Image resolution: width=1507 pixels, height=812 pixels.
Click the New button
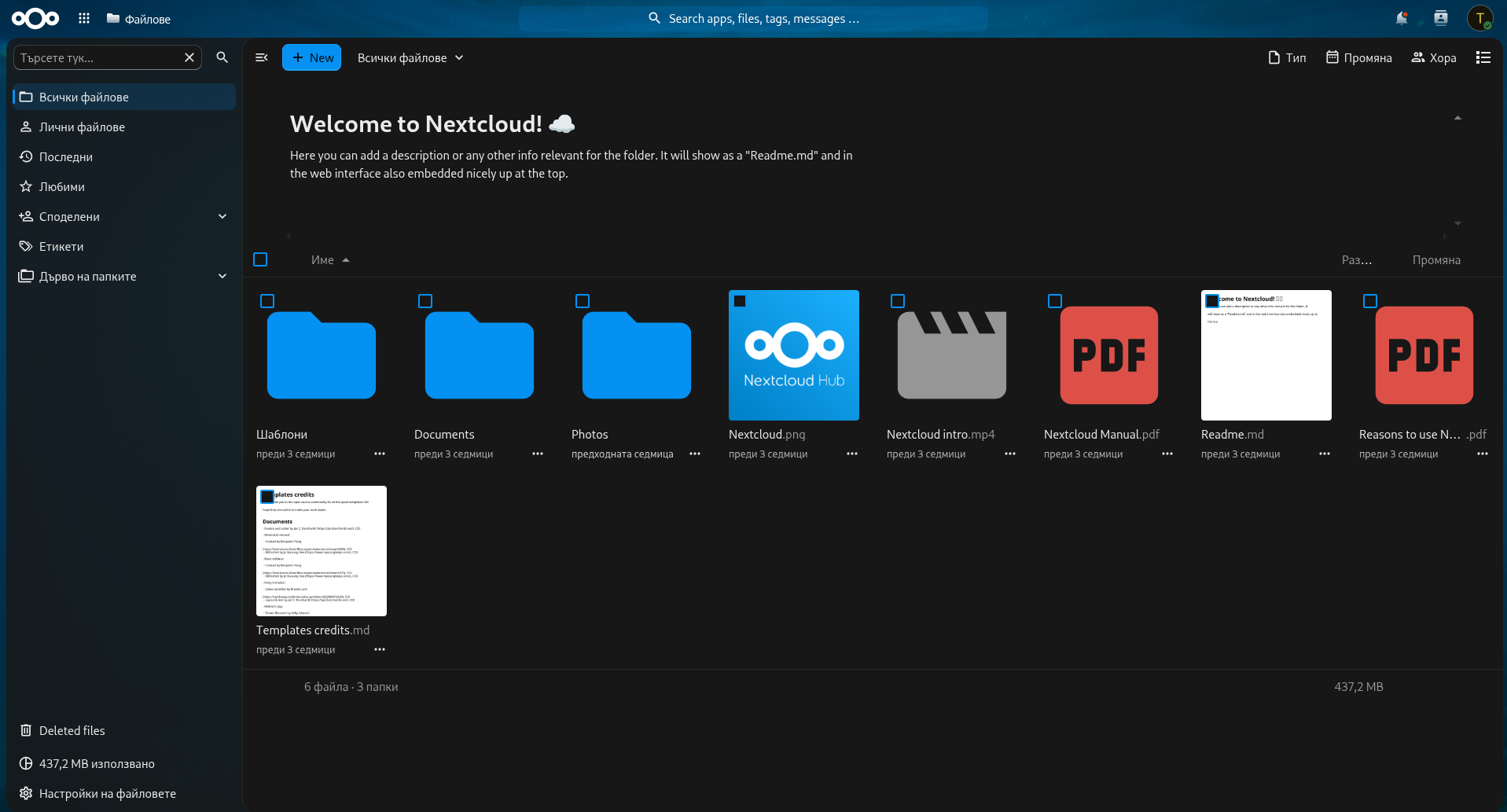point(311,57)
